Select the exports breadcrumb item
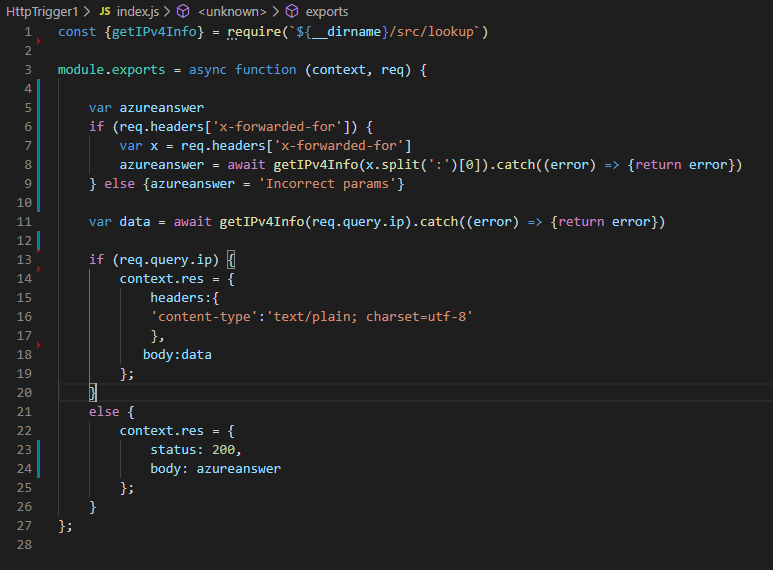This screenshot has height=570, width=773. coord(327,12)
